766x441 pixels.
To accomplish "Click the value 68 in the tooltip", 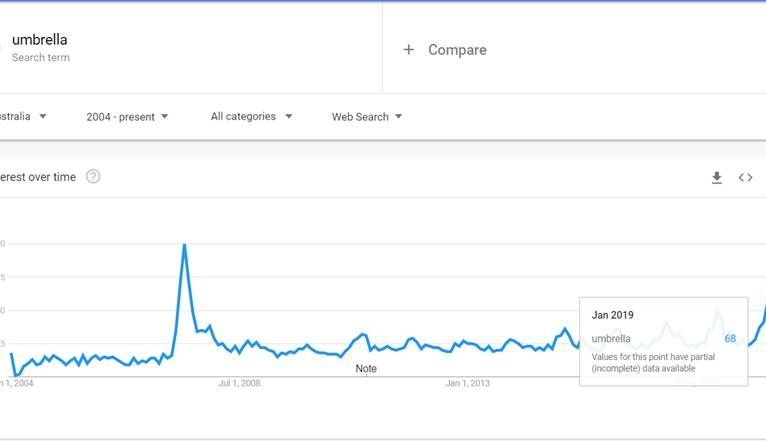I will pyautogui.click(x=730, y=339).
